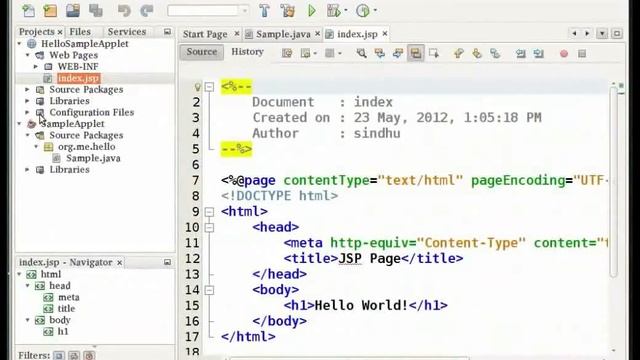Switch to History view
Viewport: 640px width, 360px height.
point(247,52)
